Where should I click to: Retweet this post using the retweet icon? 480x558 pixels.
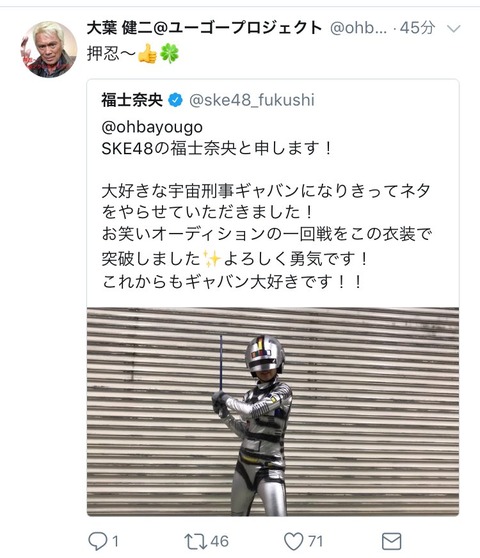pos(195,541)
